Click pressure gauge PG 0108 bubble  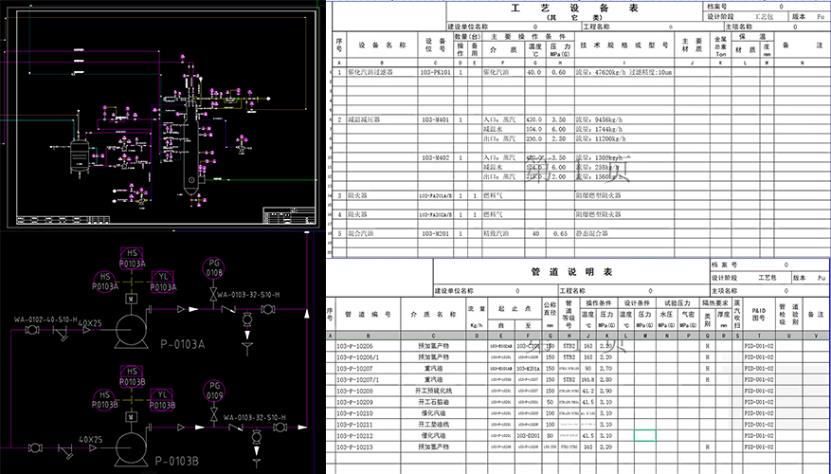coord(214,269)
